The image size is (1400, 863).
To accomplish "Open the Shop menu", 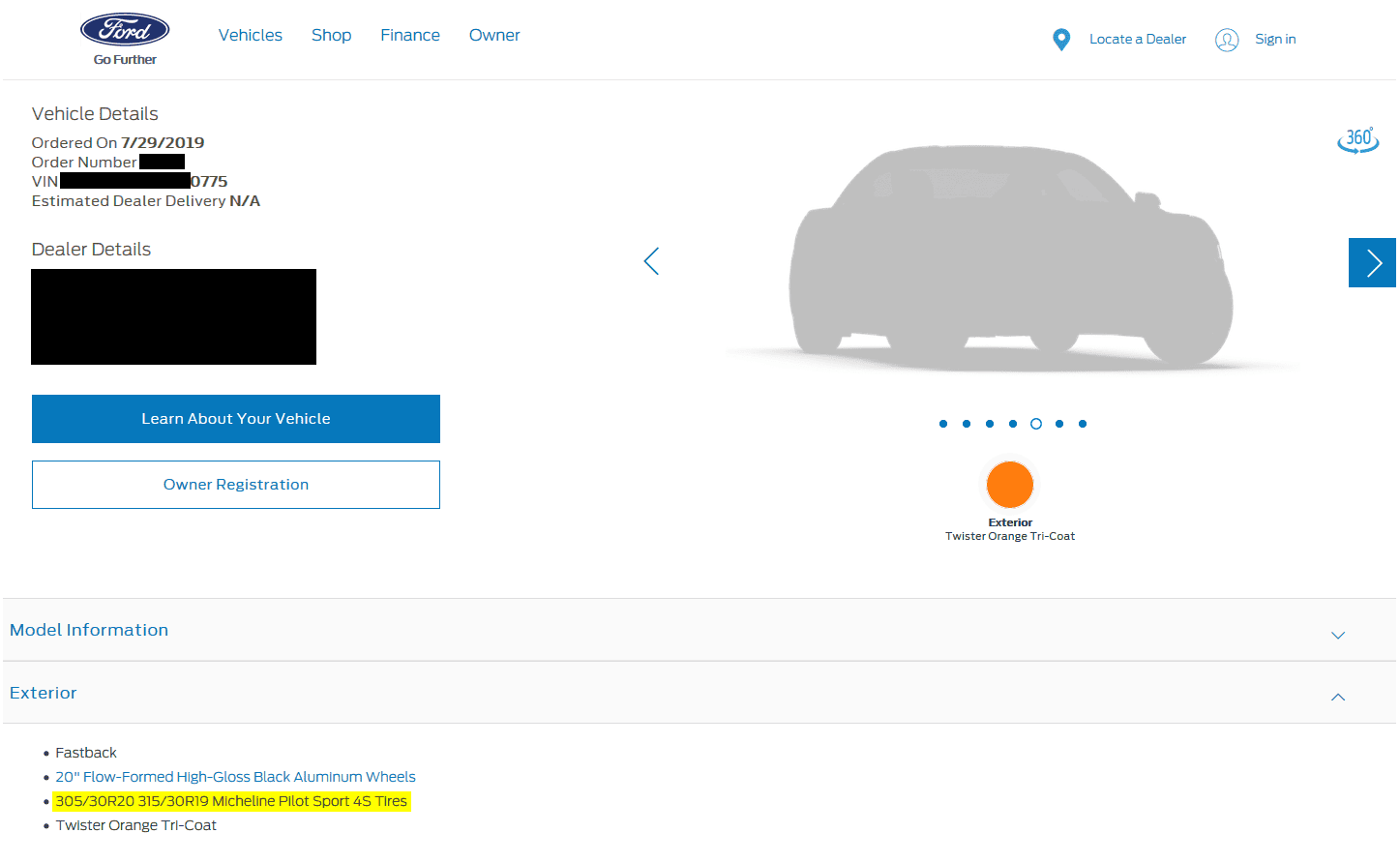I will pyautogui.click(x=331, y=35).
